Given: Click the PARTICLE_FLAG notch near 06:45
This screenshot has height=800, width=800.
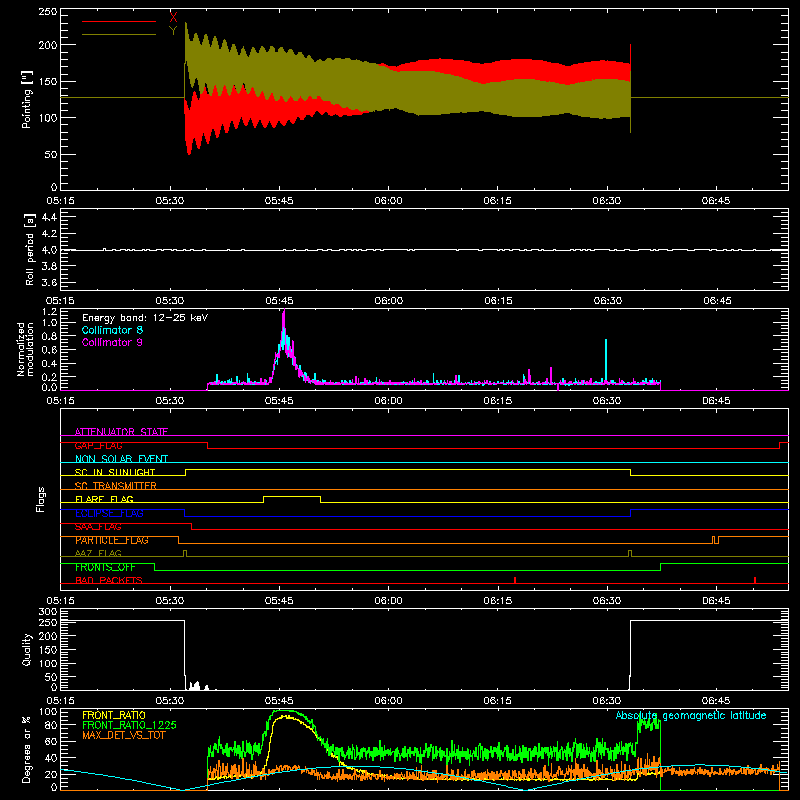Looking at the screenshot, I should [716, 540].
